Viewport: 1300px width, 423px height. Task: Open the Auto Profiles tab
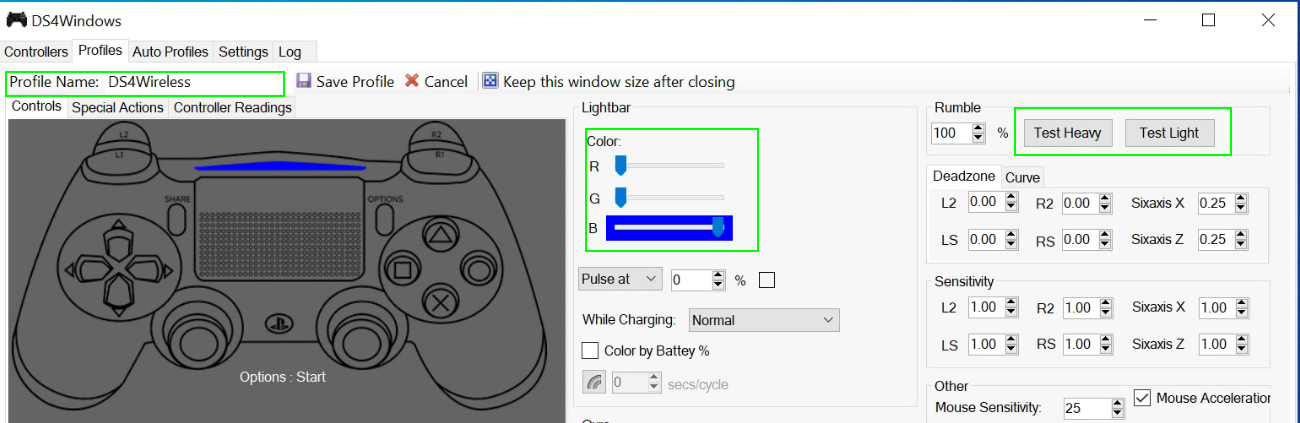coord(171,51)
